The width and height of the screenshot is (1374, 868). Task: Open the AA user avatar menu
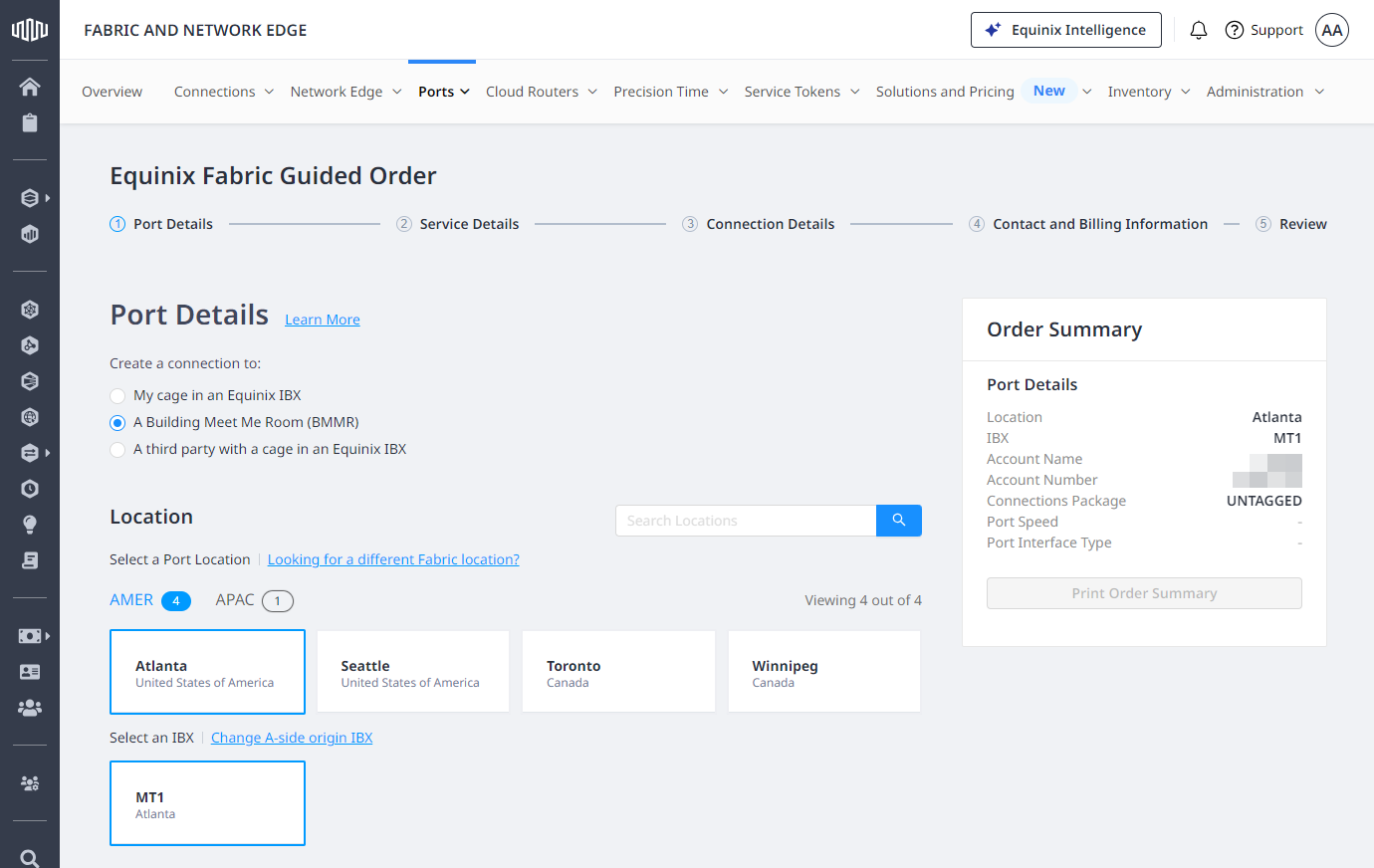pos(1332,30)
